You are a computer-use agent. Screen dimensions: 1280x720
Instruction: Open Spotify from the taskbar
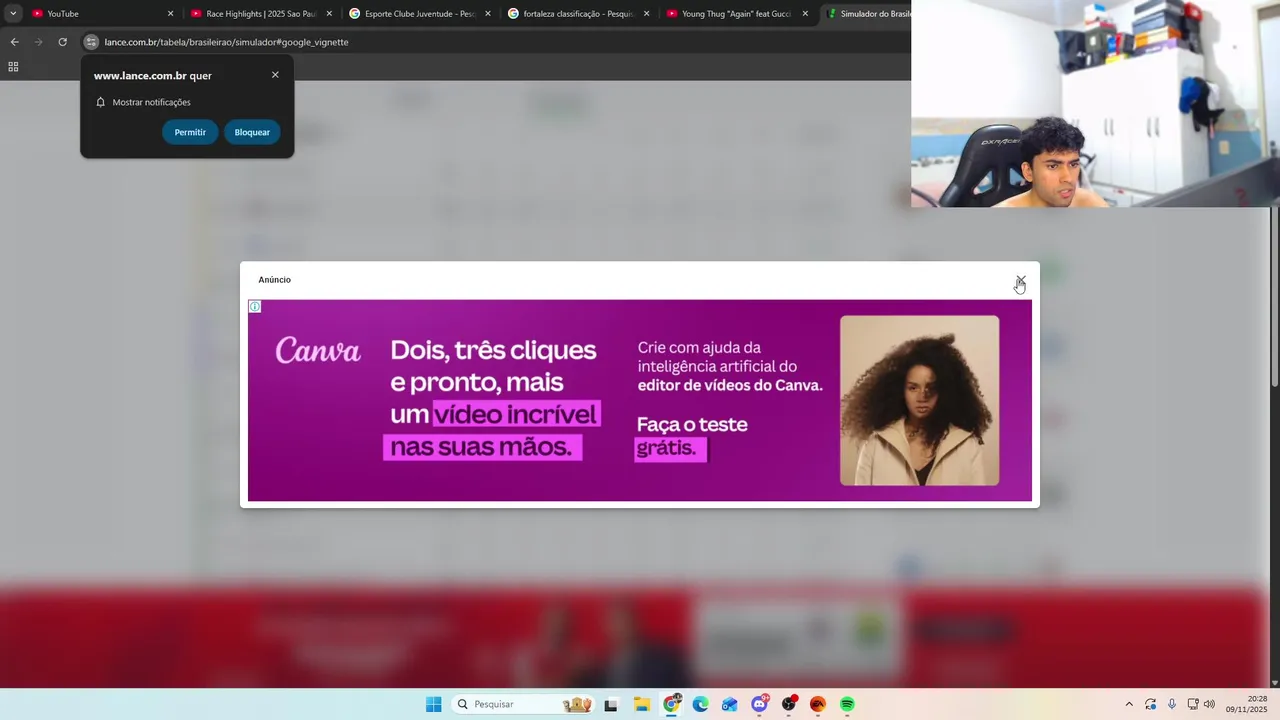(x=847, y=704)
